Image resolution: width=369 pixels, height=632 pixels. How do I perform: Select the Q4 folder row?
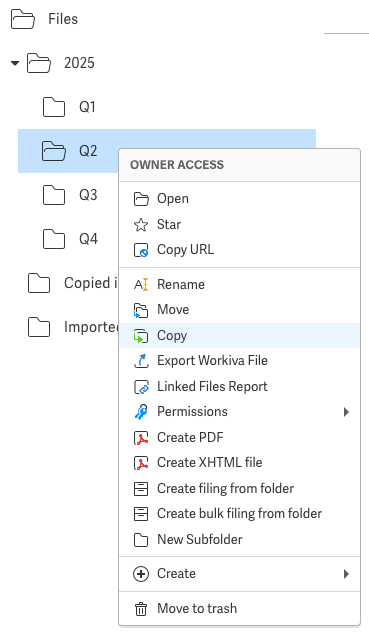[x=68, y=239]
